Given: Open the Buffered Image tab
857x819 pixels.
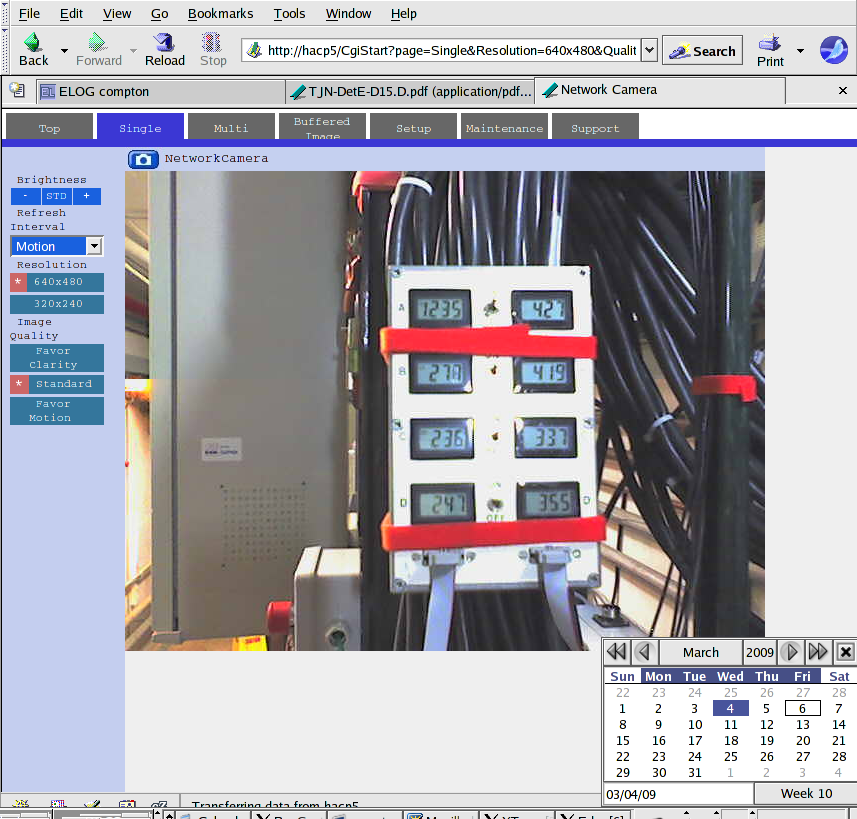Looking at the screenshot, I should click(x=322, y=127).
